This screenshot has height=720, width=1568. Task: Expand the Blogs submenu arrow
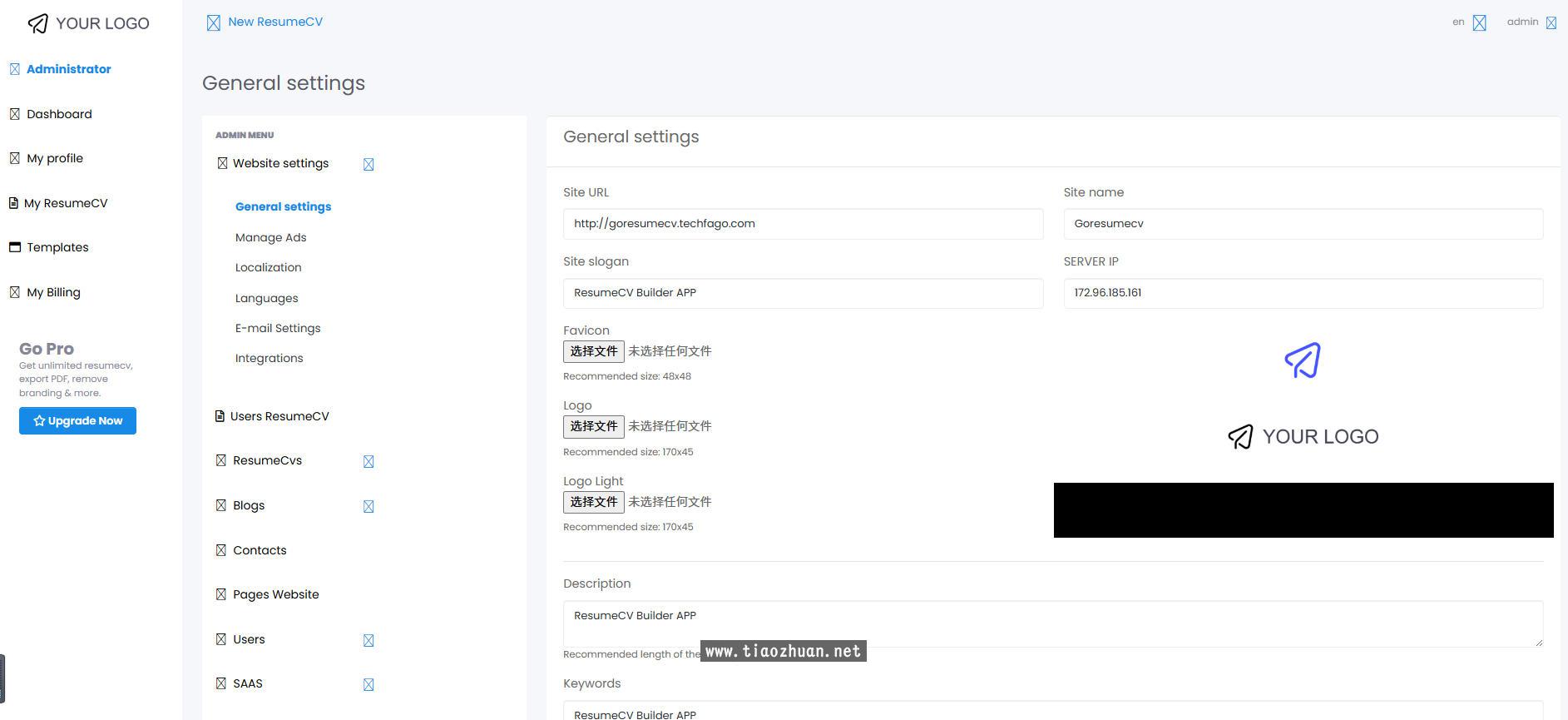[369, 507]
